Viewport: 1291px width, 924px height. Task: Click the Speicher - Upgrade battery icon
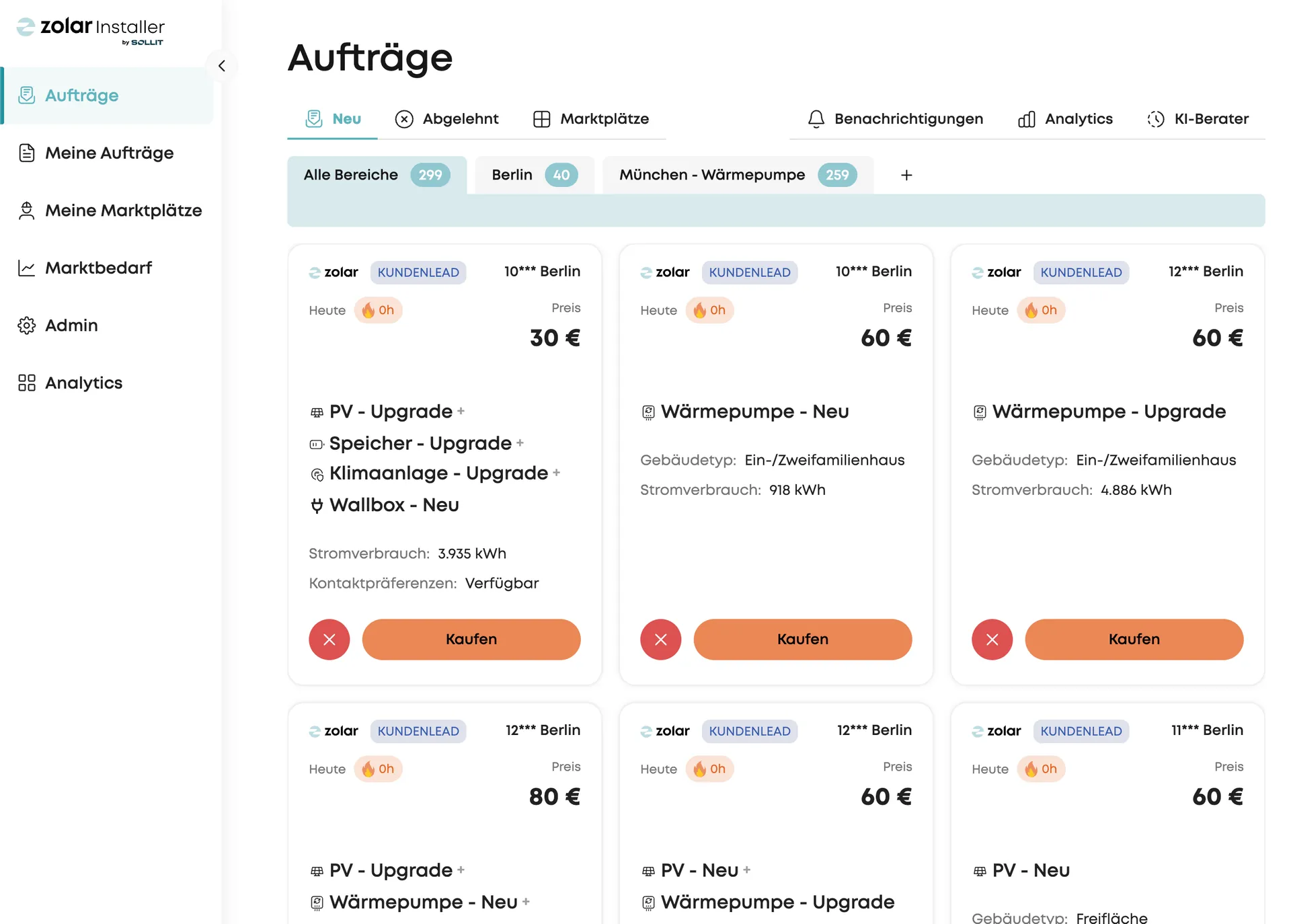[x=317, y=445]
